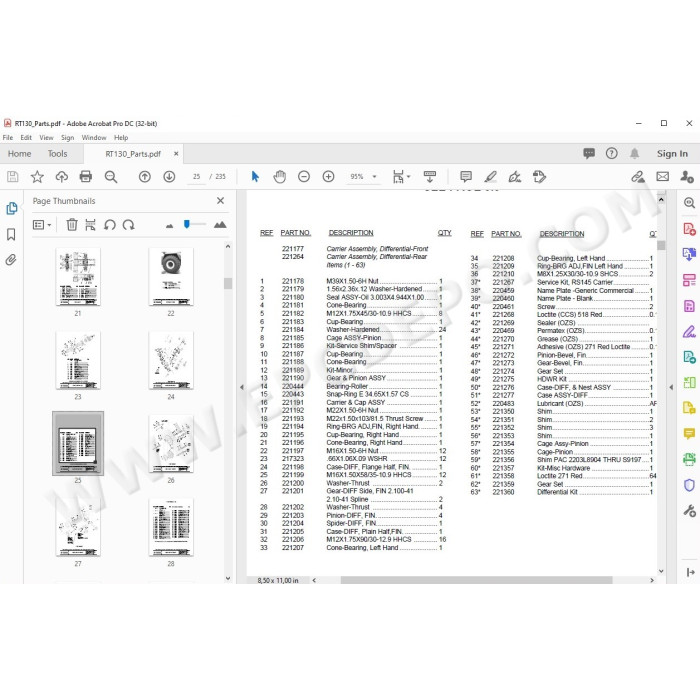Screen dimensions: 700x700
Task: Add a comment with sticky note icon
Action: tap(466, 177)
